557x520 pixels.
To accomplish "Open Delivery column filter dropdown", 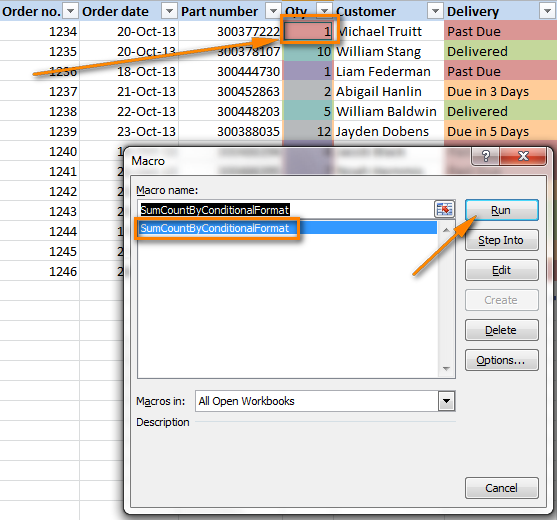I will (x=547, y=11).
